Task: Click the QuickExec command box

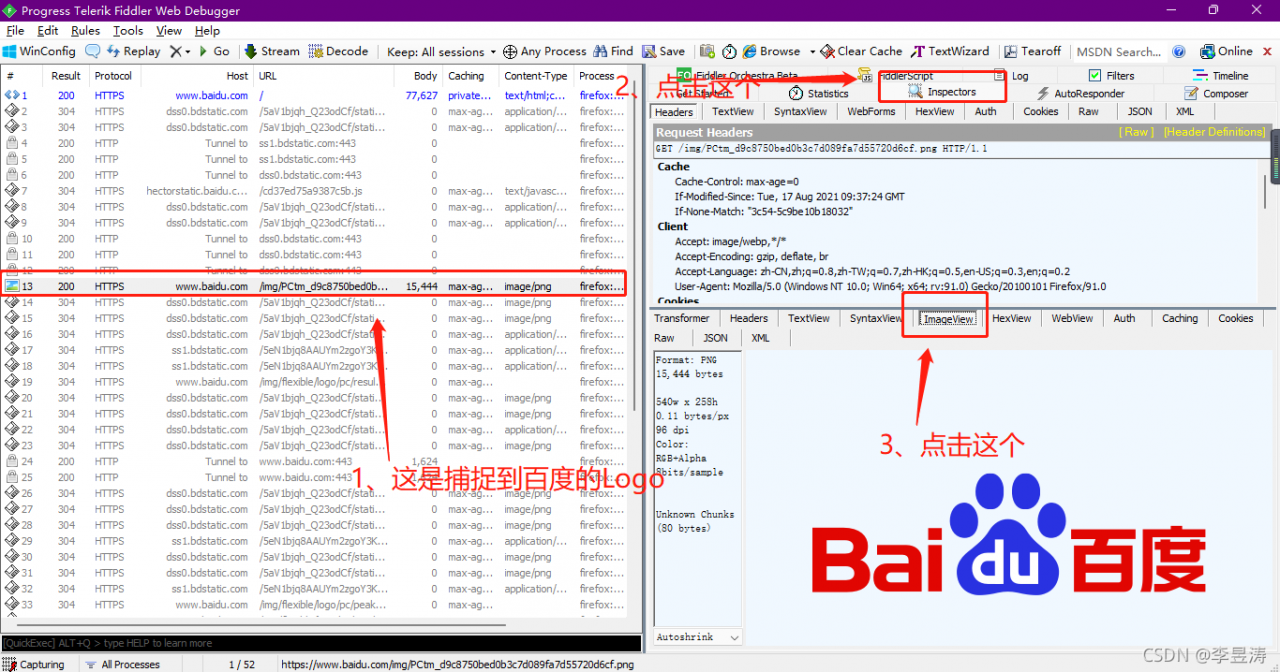Action: point(320,643)
